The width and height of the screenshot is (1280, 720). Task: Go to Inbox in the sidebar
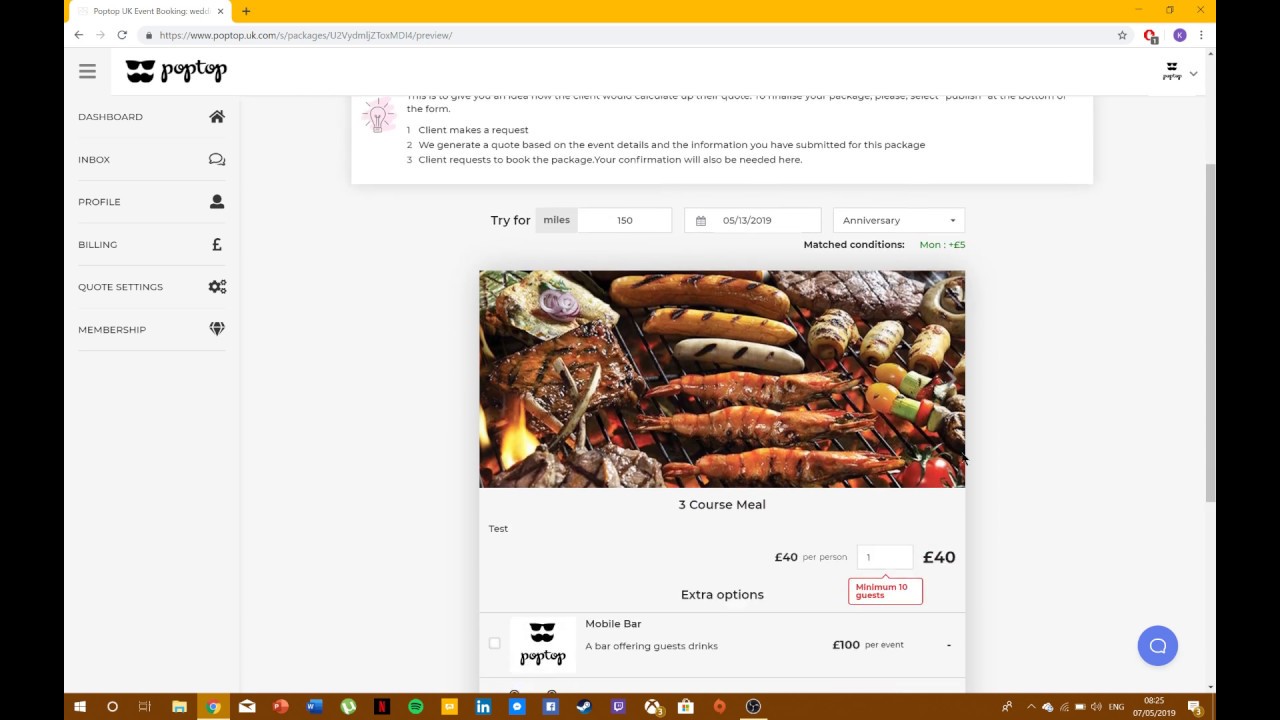pos(94,160)
